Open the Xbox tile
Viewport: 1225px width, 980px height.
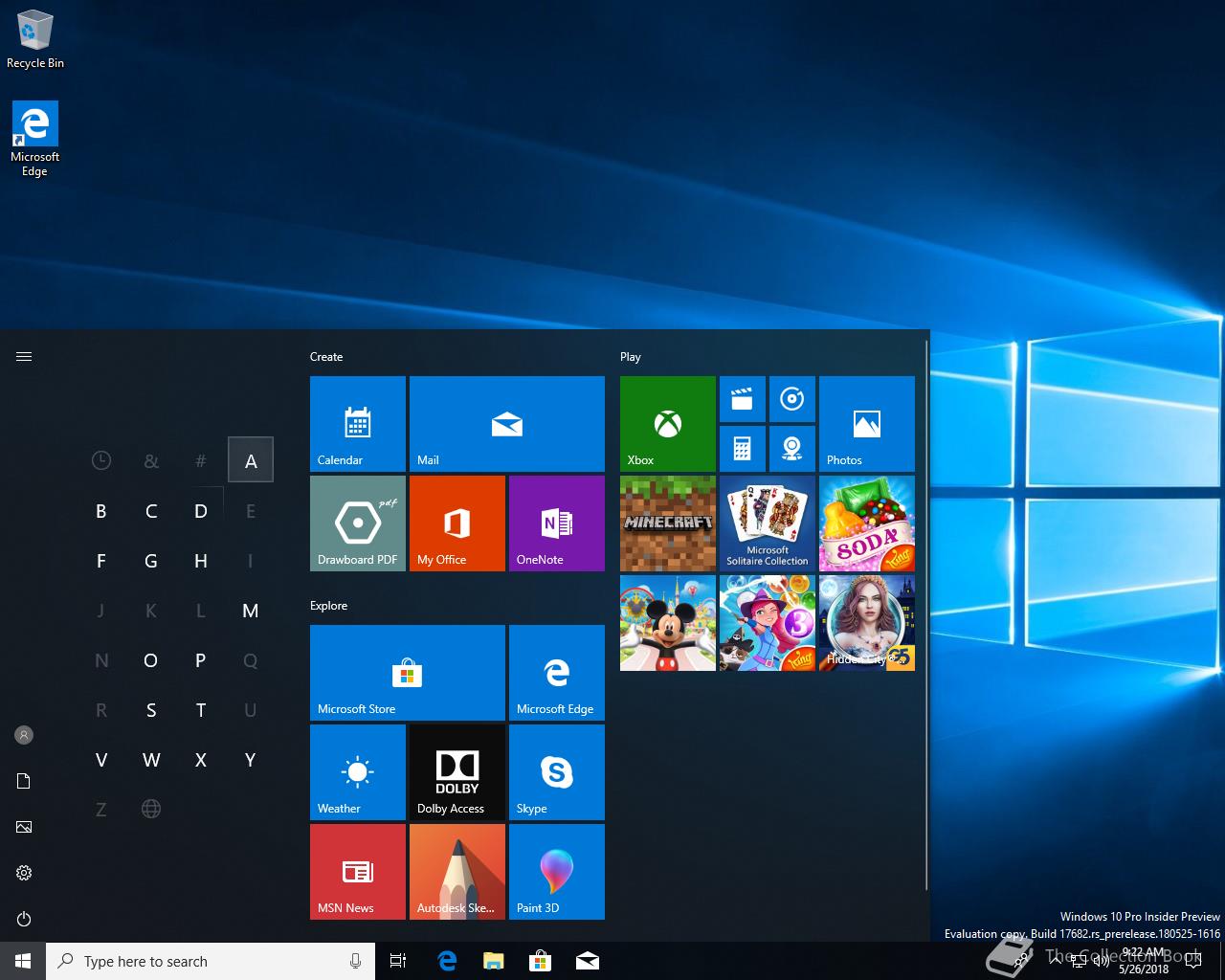[x=668, y=424]
